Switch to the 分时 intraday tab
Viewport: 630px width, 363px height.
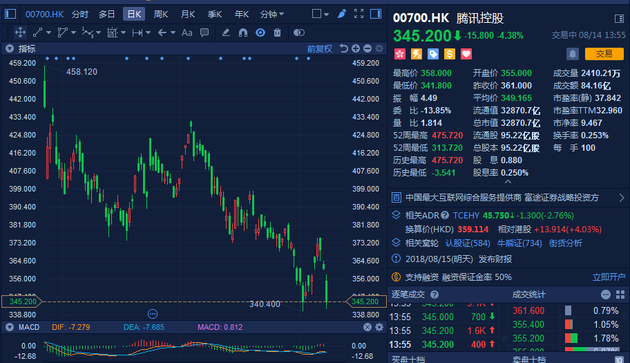coord(80,14)
